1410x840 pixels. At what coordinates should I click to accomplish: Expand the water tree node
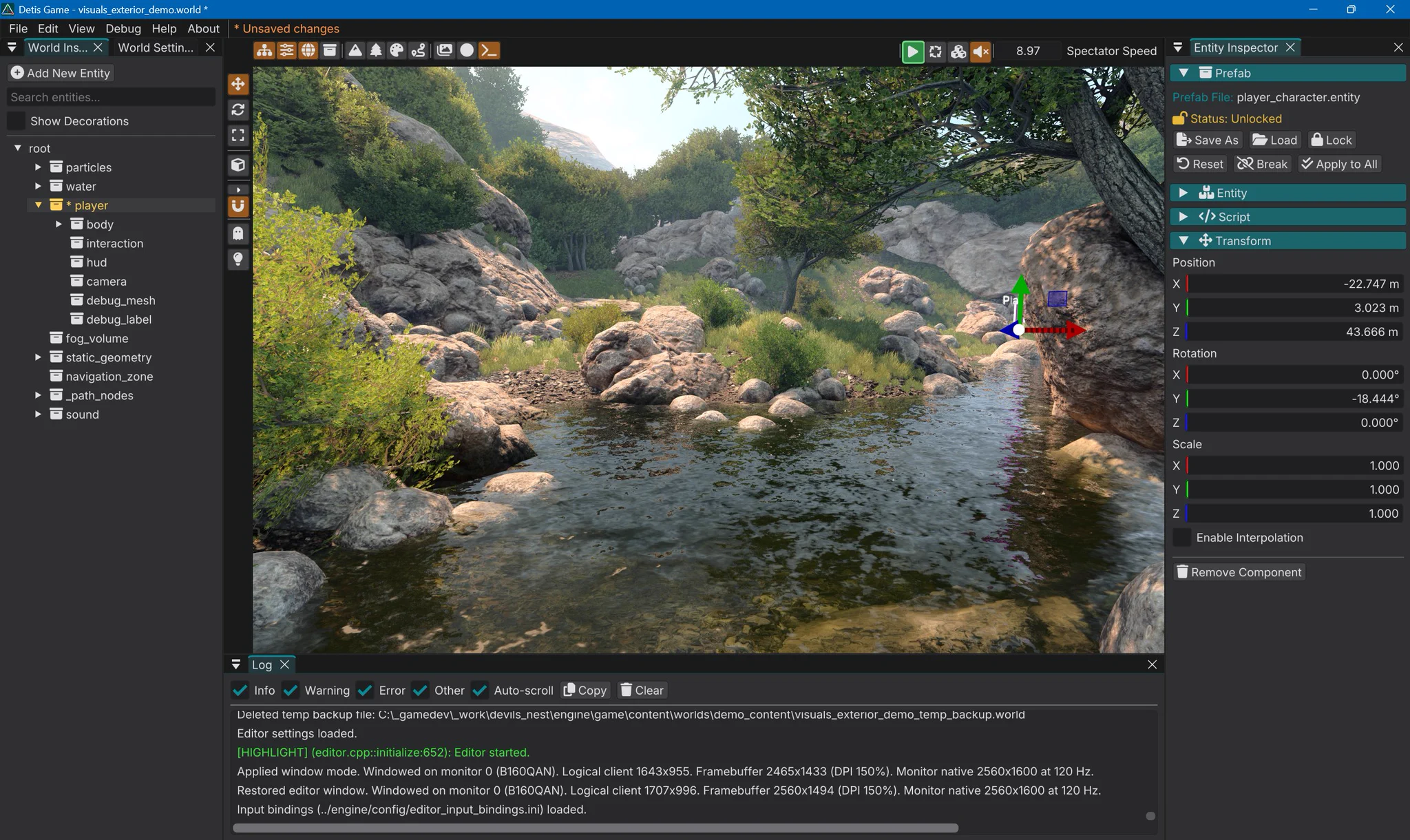[38, 186]
